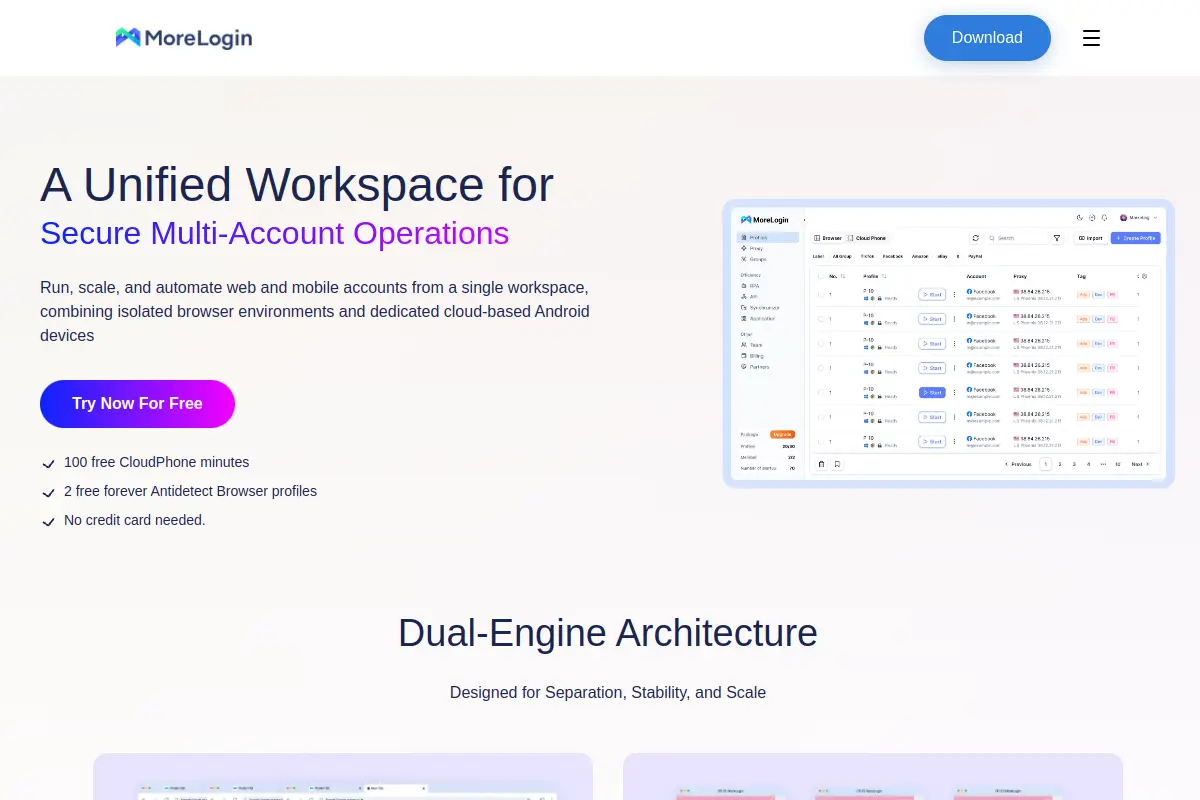Expand the account dropdown in the dashboard's top-right
Viewport: 1200px width, 800px height.
pos(1139,217)
